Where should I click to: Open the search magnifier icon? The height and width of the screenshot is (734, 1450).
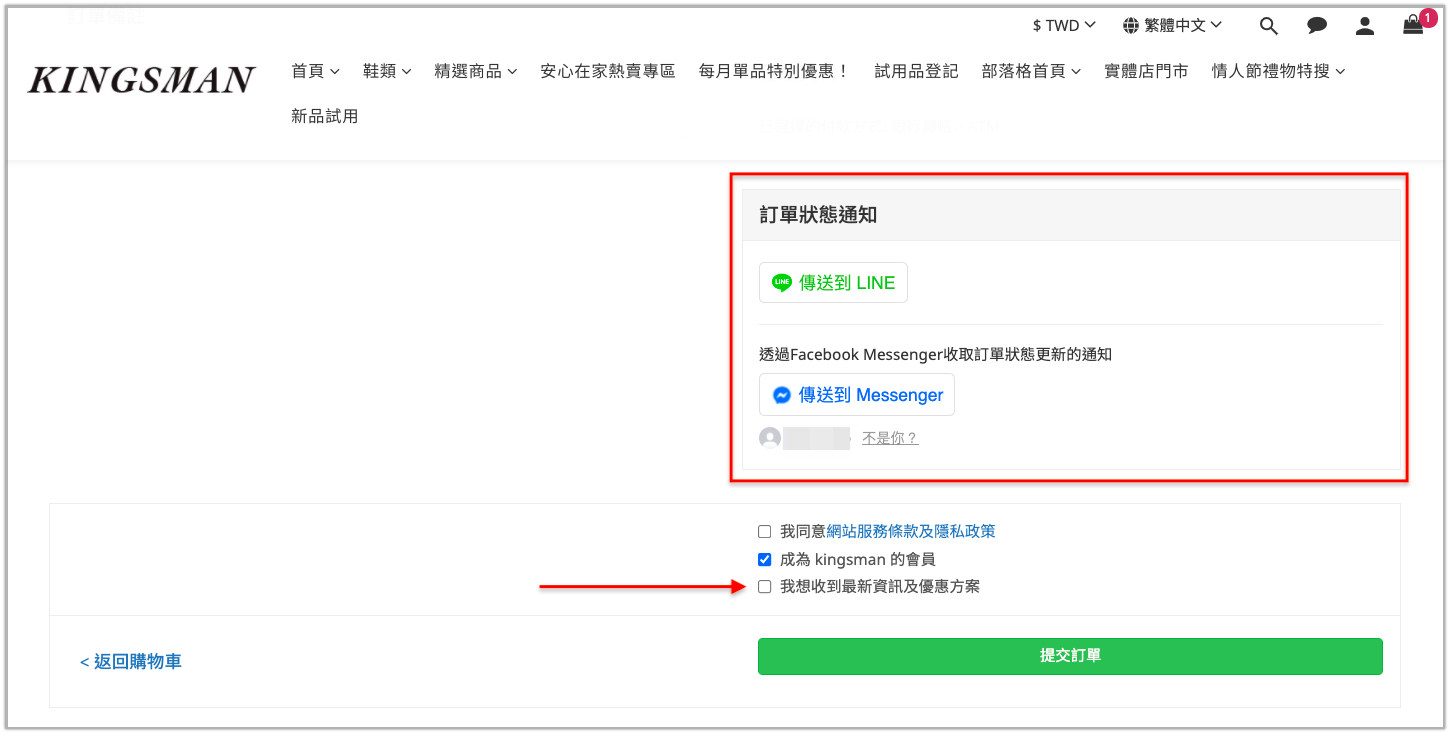[x=1268, y=26]
